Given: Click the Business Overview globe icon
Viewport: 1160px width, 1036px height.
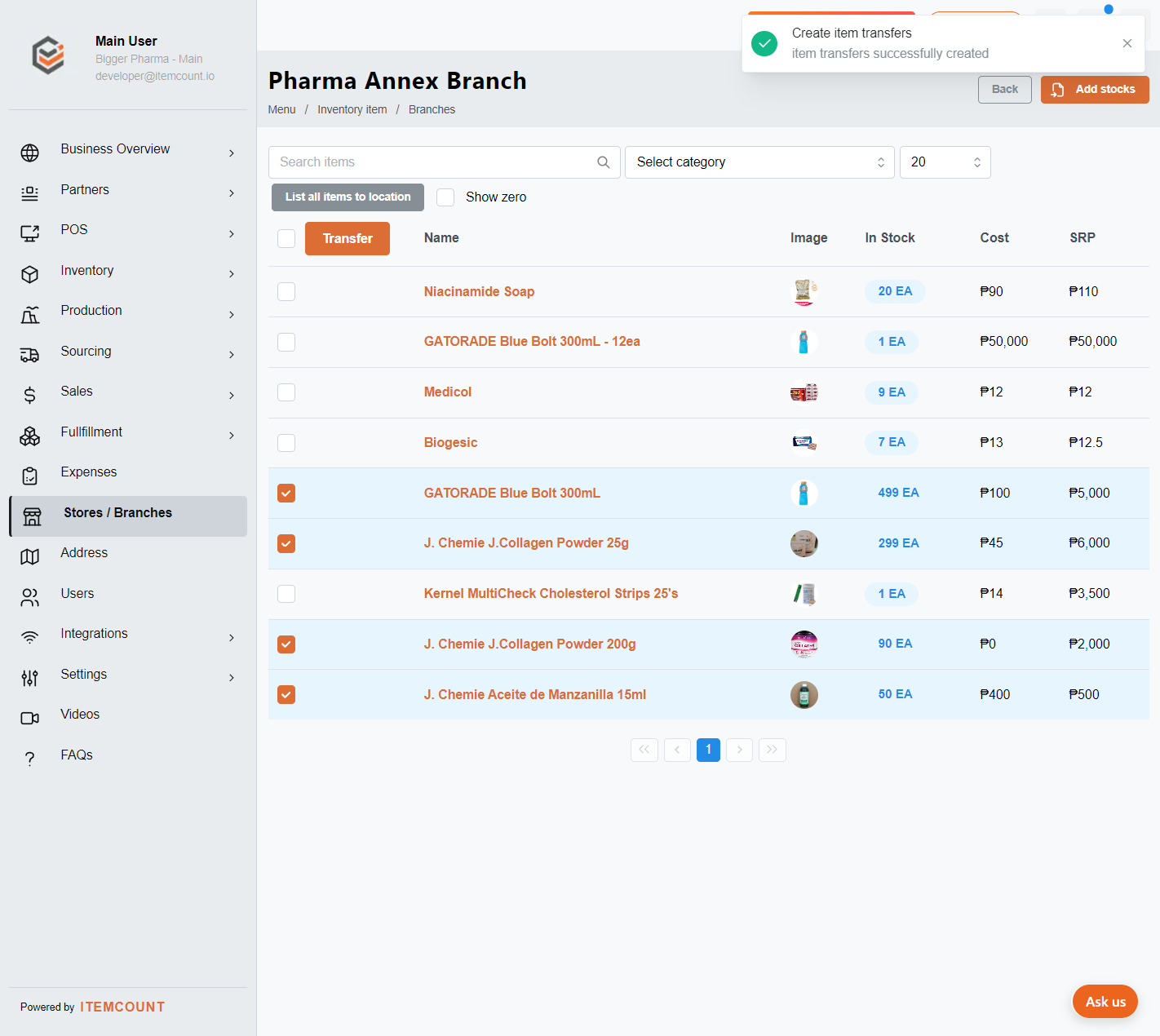Looking at the screenshot, I should tap(30, 153).
